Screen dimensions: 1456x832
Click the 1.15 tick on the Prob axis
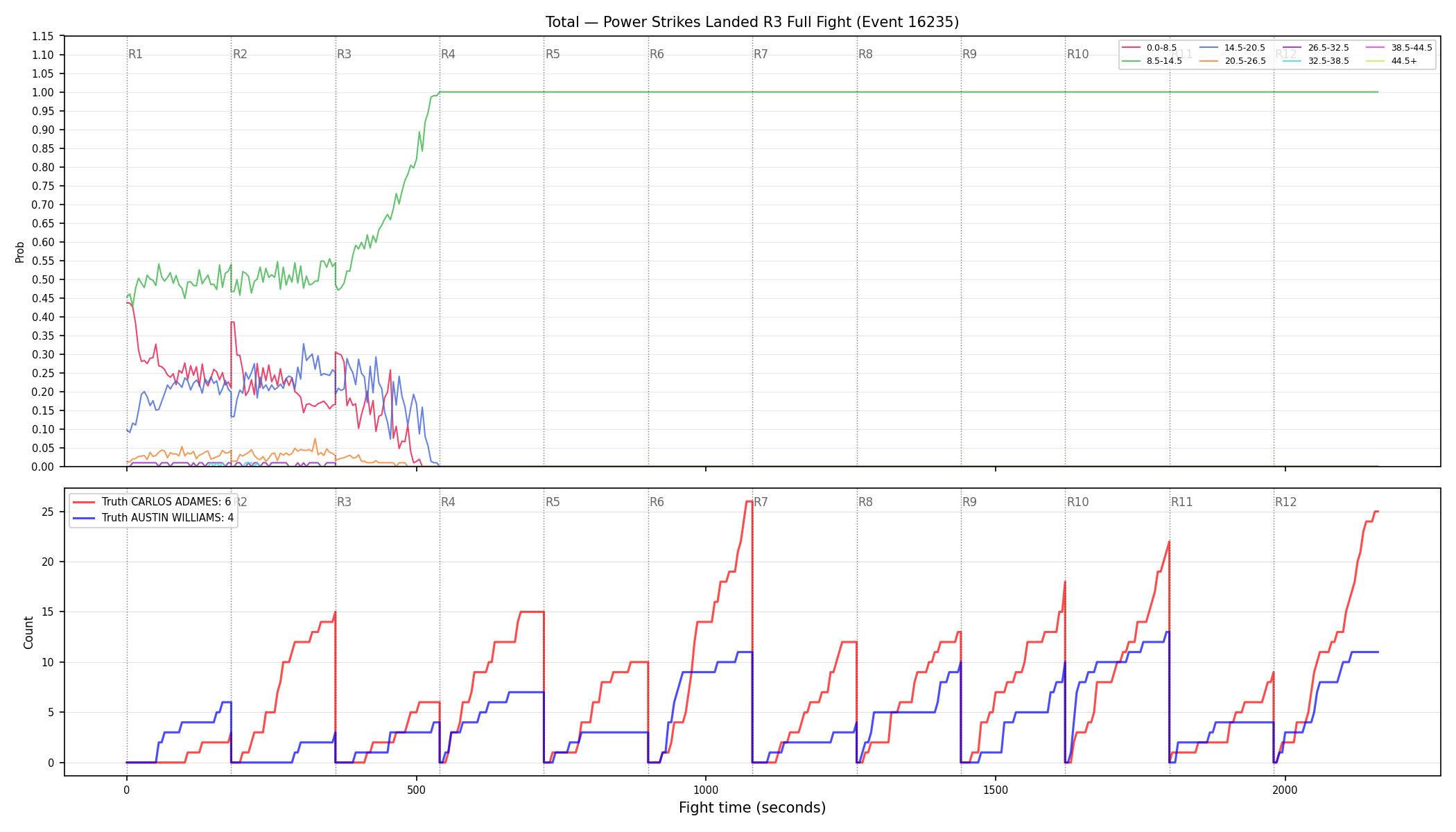[43, 36]
